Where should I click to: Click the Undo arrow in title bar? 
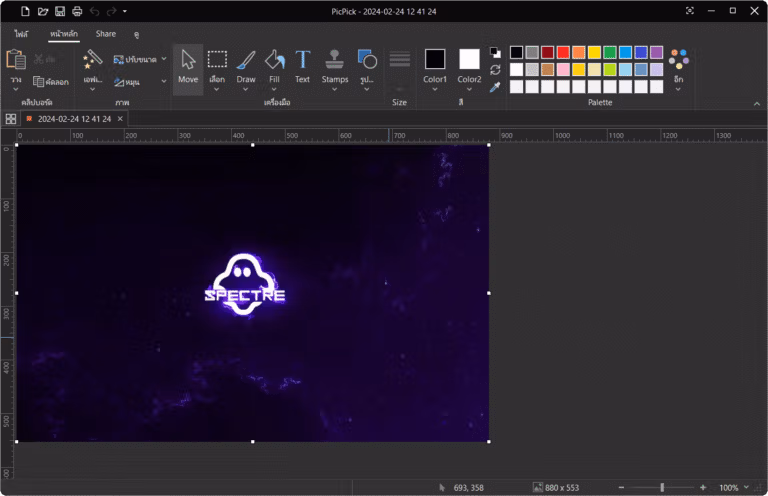95,11
